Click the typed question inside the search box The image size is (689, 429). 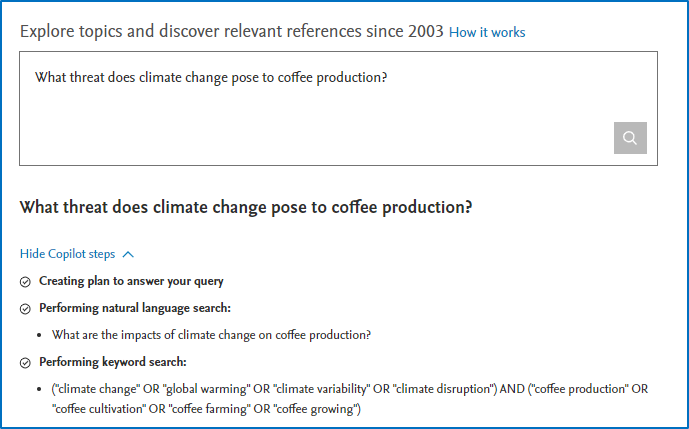click(x=210, y=77)
